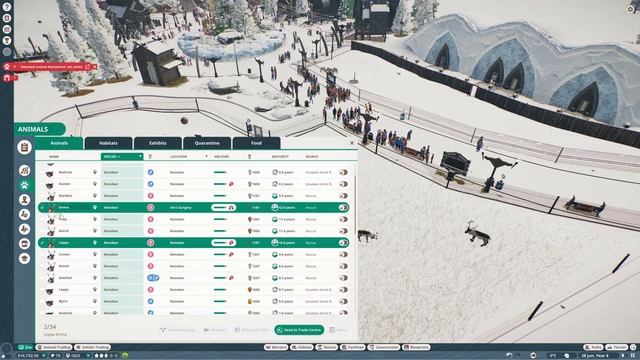The width and height of the screenshot is (640, 360).
Task: Click the plus beside the money balance
Action: 44,356
